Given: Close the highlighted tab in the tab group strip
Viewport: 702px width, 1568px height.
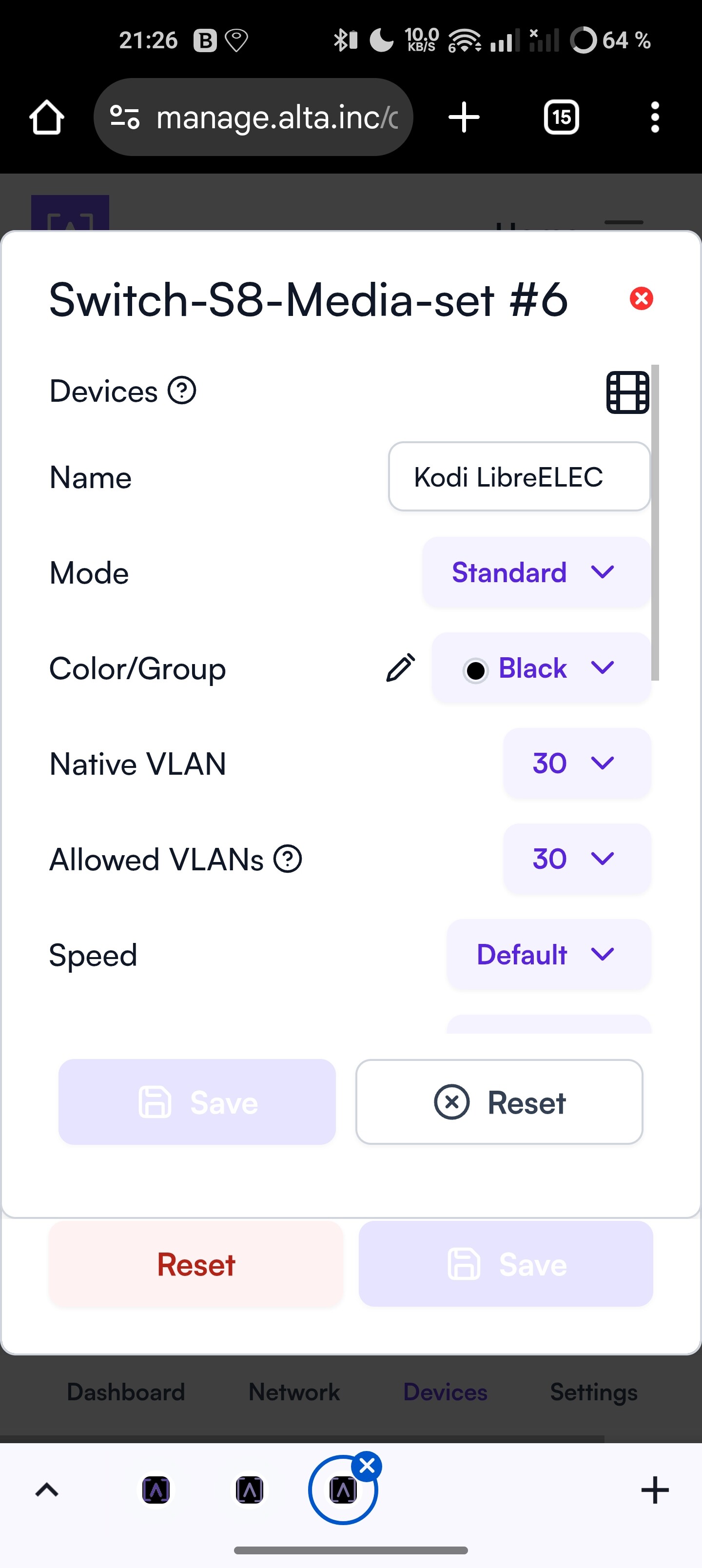Looking at the screenshot, I should (367, 1467).
